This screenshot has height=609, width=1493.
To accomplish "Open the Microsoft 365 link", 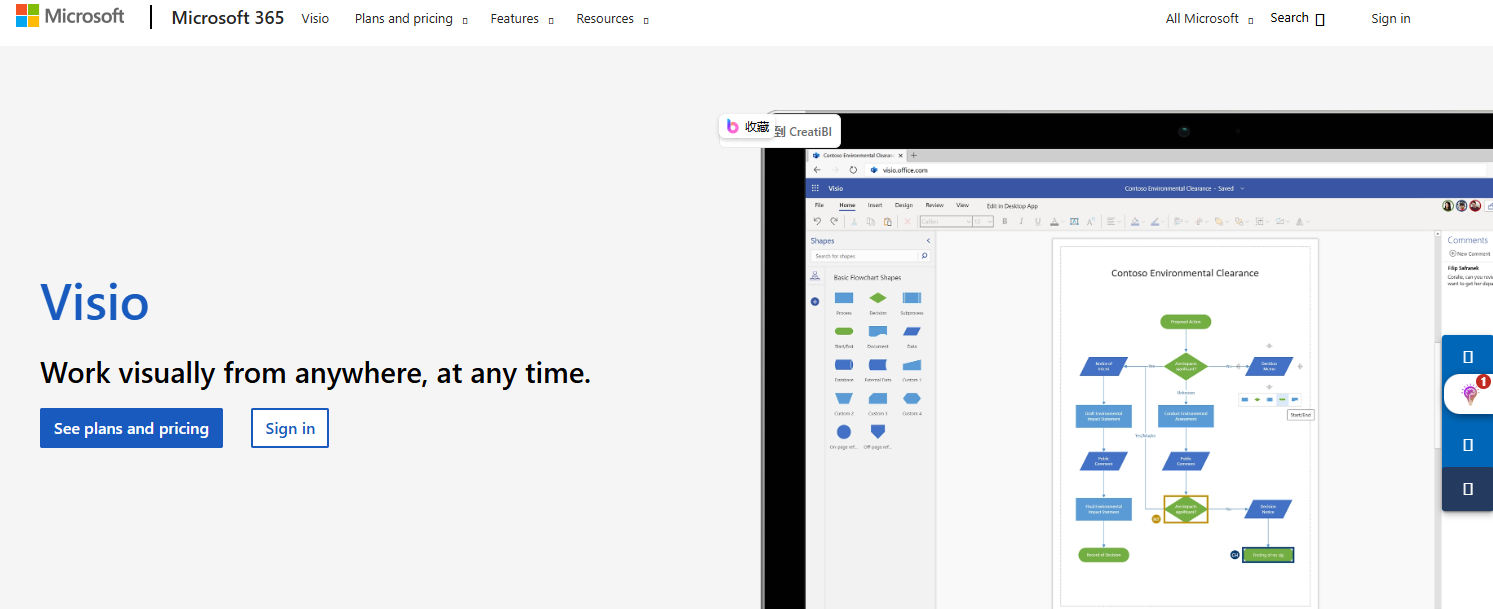I will click(x=228, y=18).
